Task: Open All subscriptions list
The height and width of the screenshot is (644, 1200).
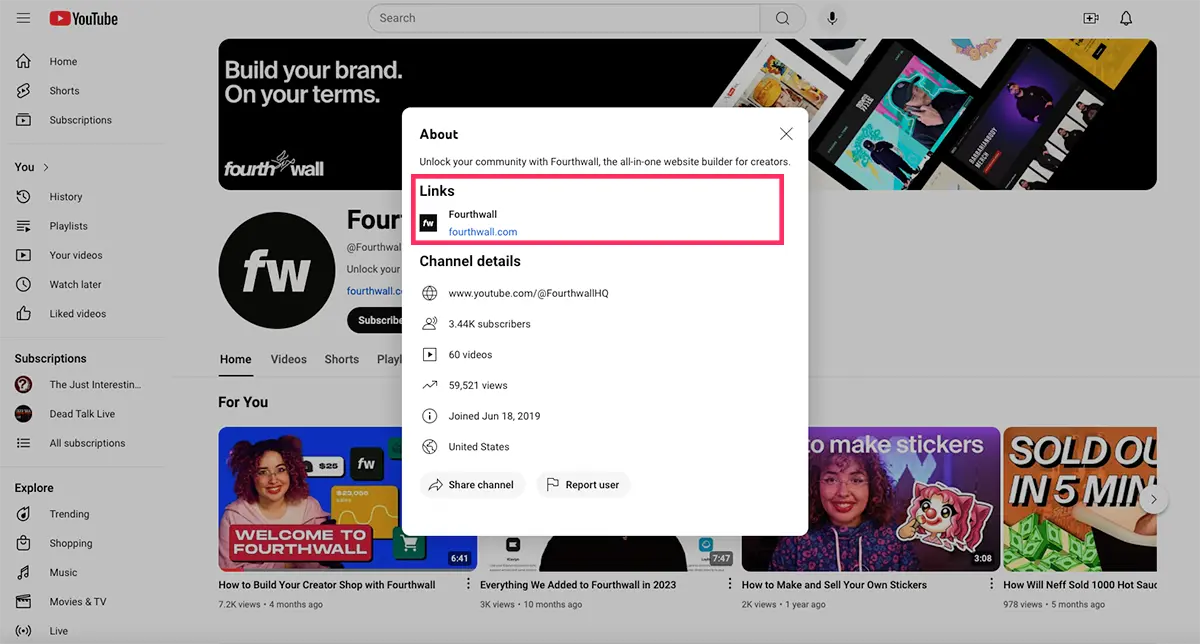Action: tap(87, 443)
